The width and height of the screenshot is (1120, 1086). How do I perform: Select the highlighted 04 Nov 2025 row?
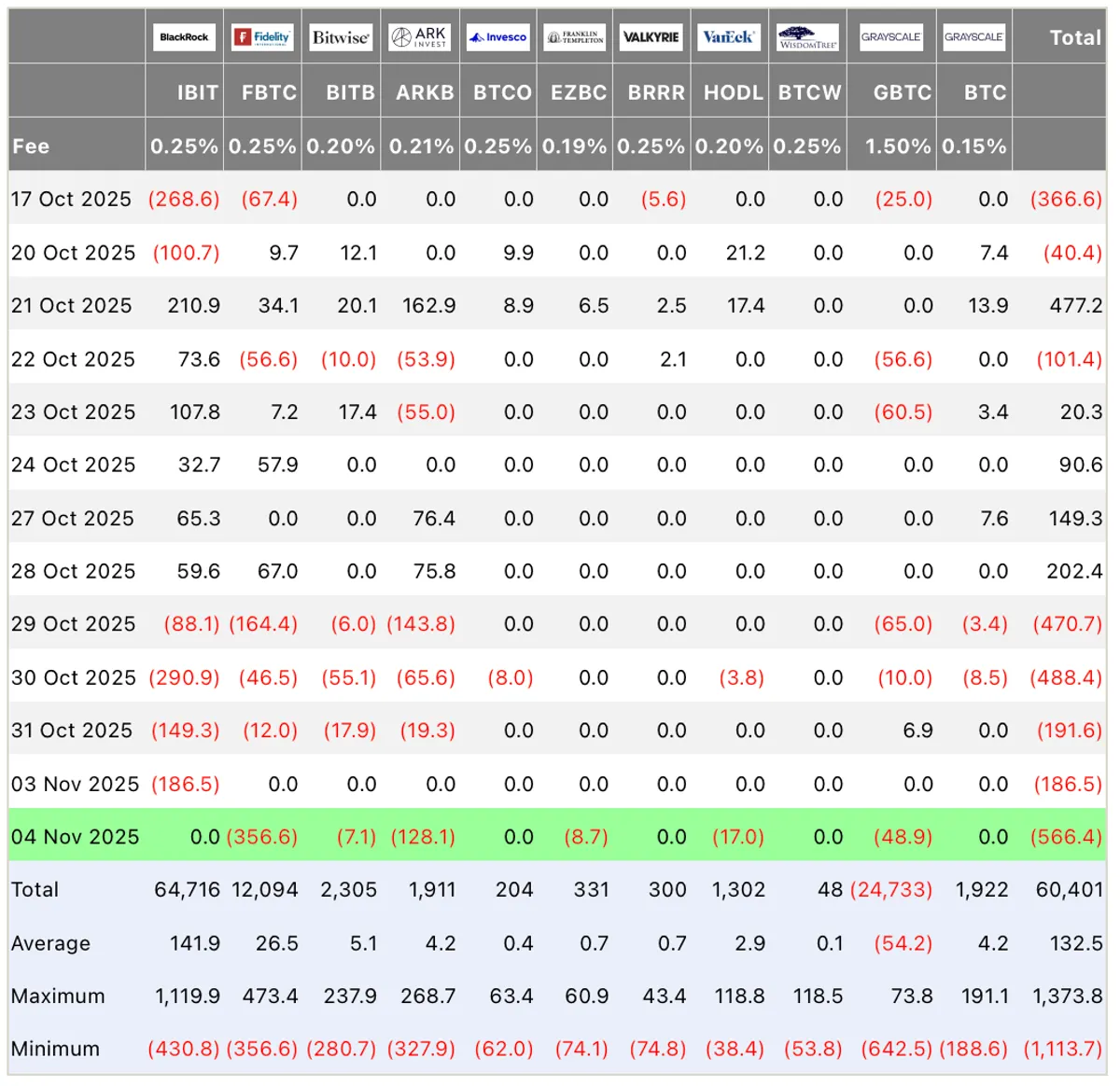557,836
